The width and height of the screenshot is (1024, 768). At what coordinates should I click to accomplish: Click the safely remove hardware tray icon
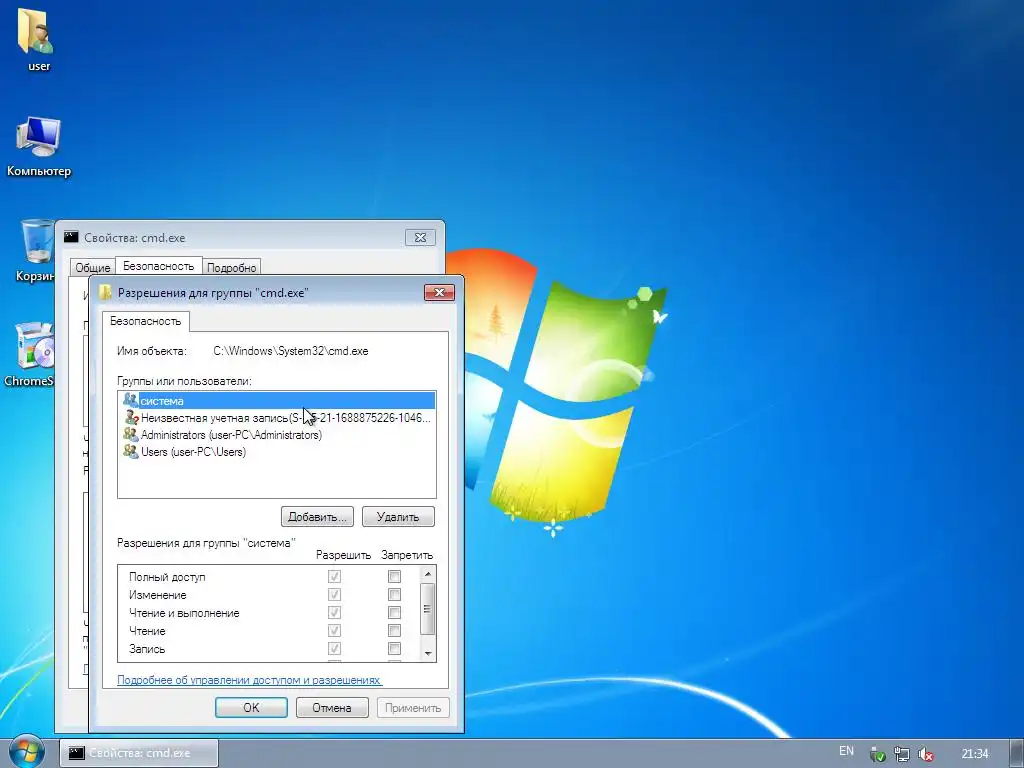coord(878,754)
